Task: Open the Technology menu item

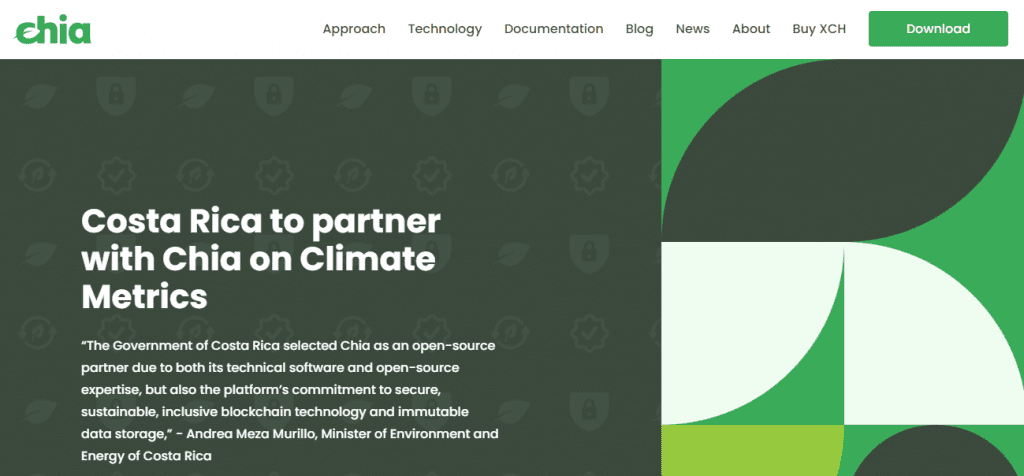Action: click(445, 29)
